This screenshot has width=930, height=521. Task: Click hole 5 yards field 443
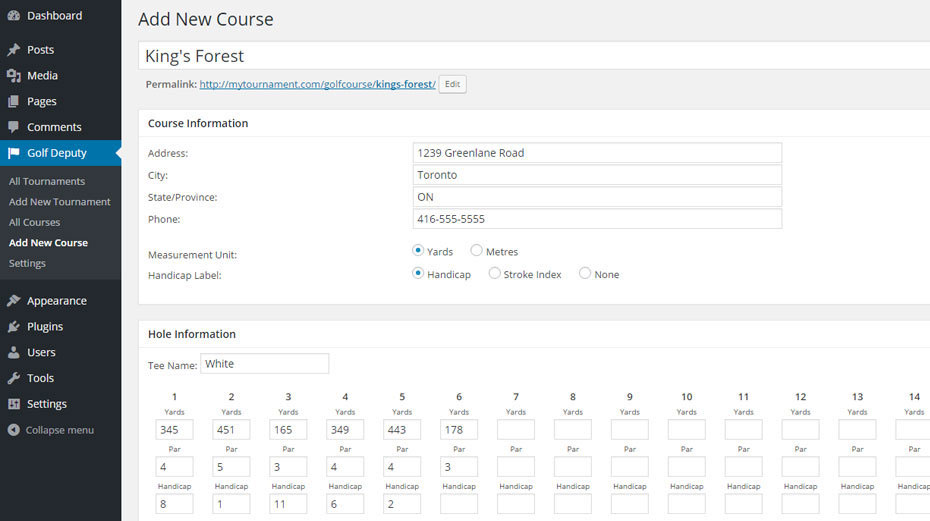click(x=402, y=430)
